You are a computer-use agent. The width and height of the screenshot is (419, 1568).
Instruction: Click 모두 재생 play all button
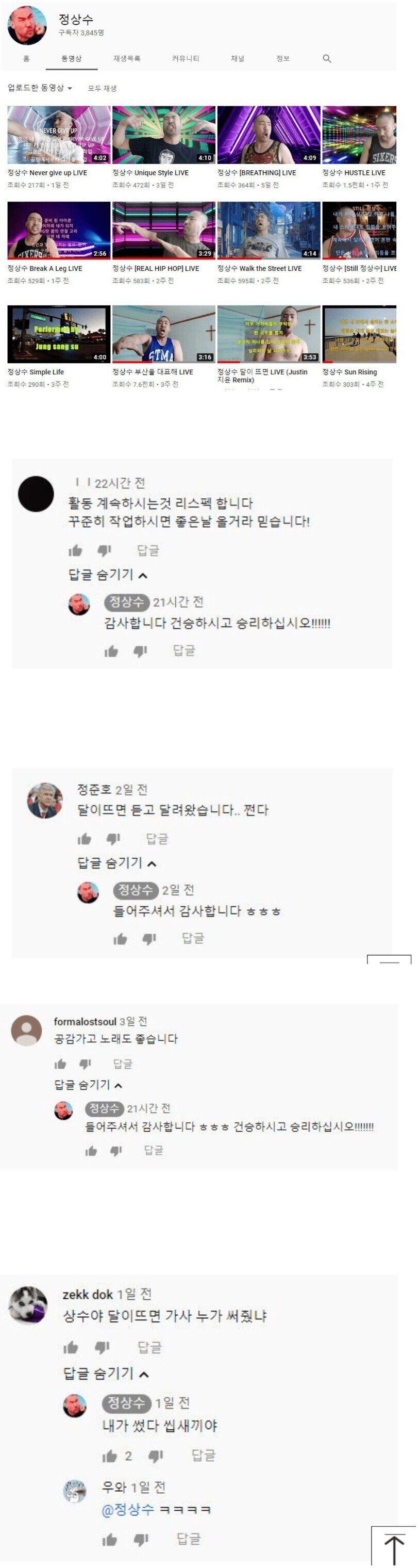click(102, 88)
